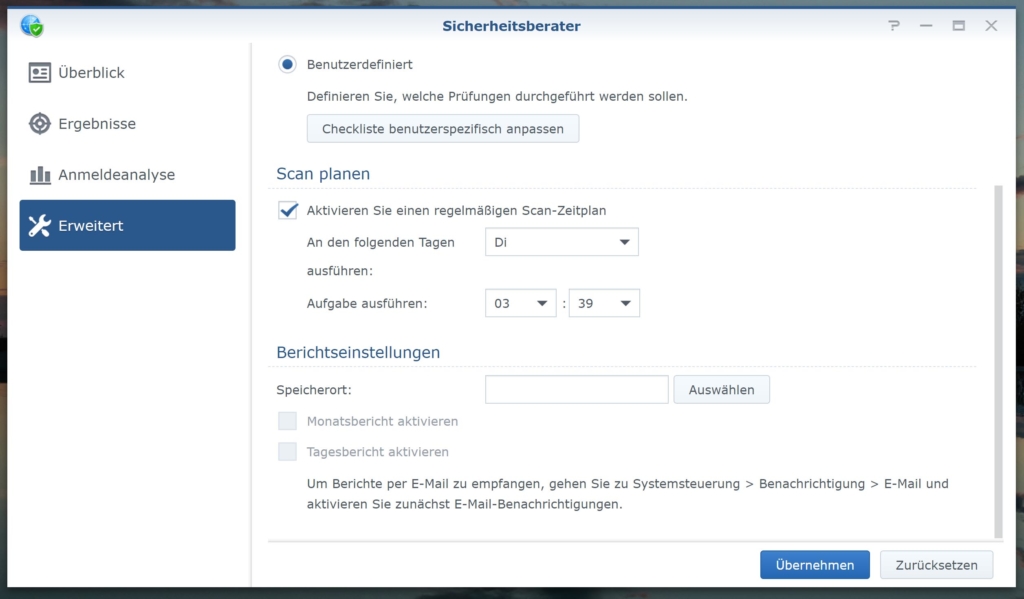
Task: Switch to the Ergebnisse tab
Action: 97,124
